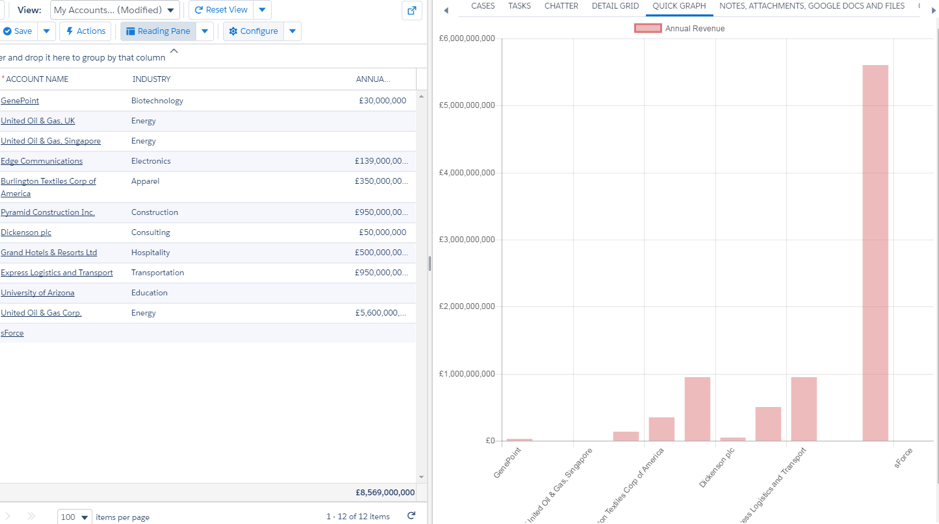Image resolution: width=939 pixels, height=524 pixels.
Task: Switch to the Chatter tab
Action: [561, 6]
